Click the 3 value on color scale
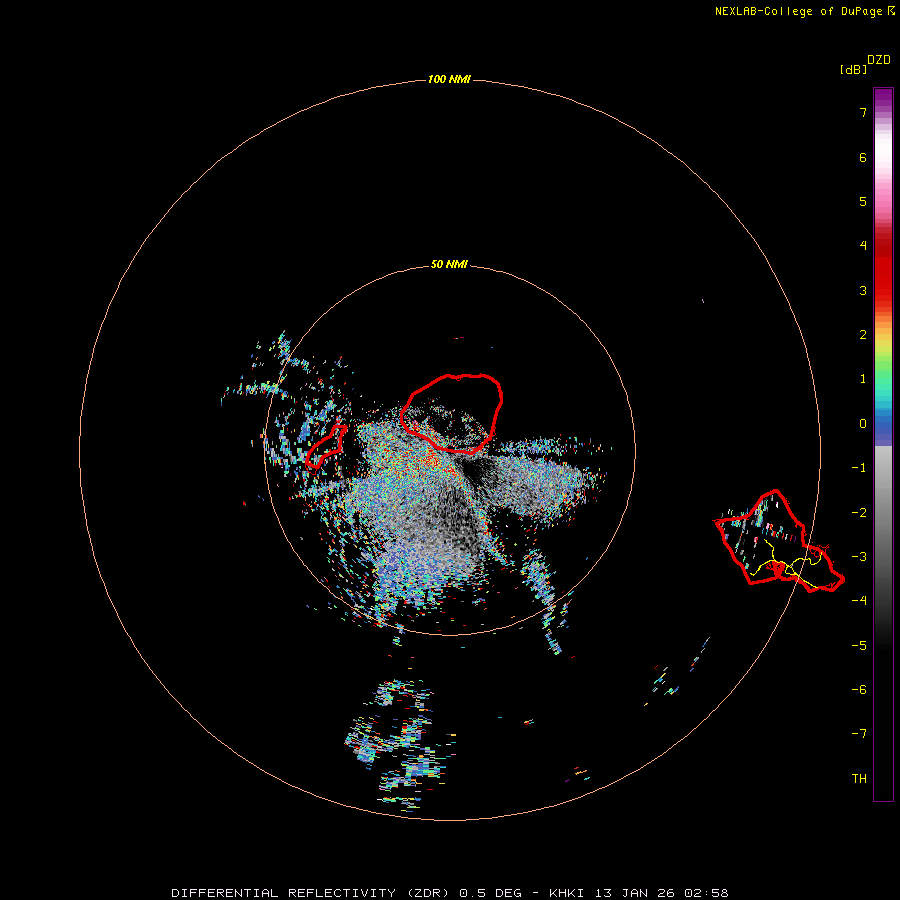The height and width of the screenshot is (900, 900). click(863, 291)
